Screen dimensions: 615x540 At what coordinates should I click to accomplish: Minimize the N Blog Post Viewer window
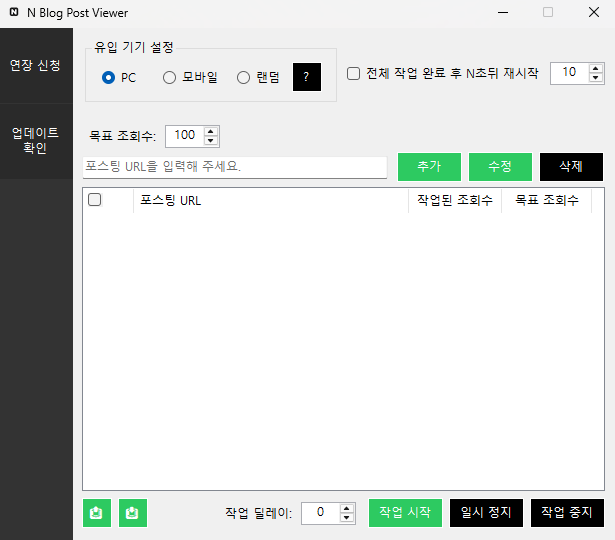(x=503, y=12)
